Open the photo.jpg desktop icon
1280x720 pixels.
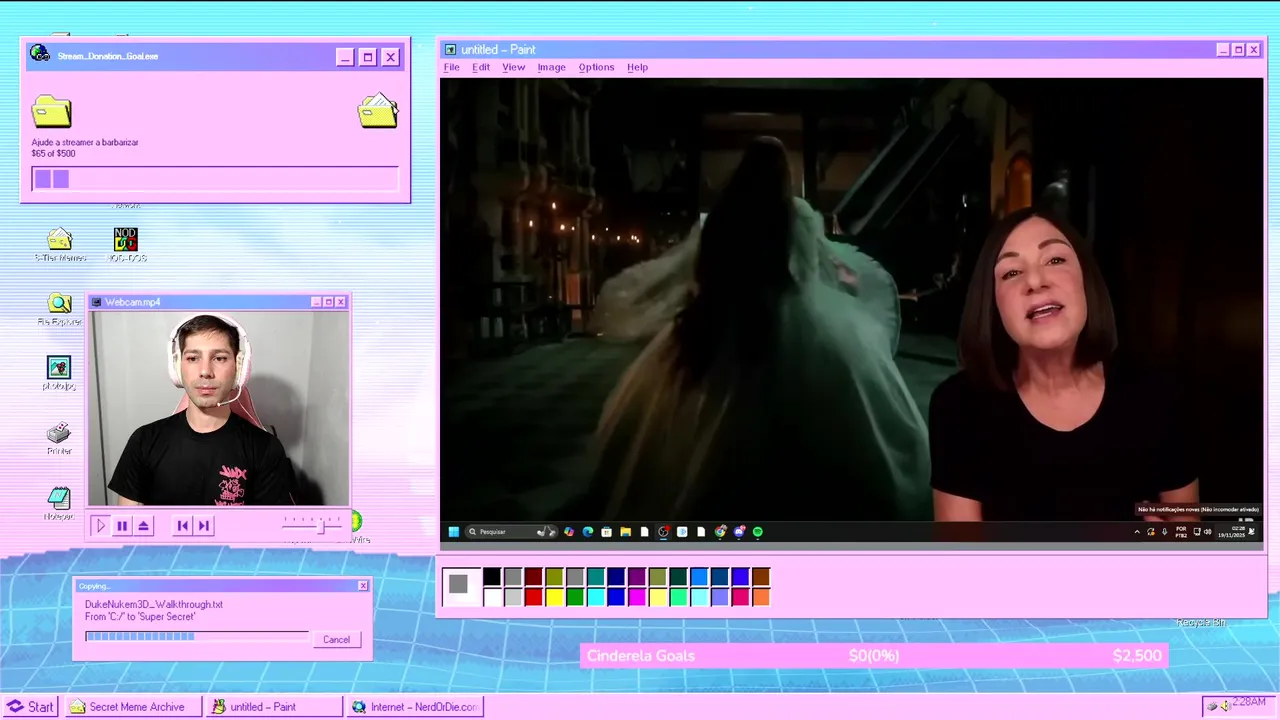[59, 374]
